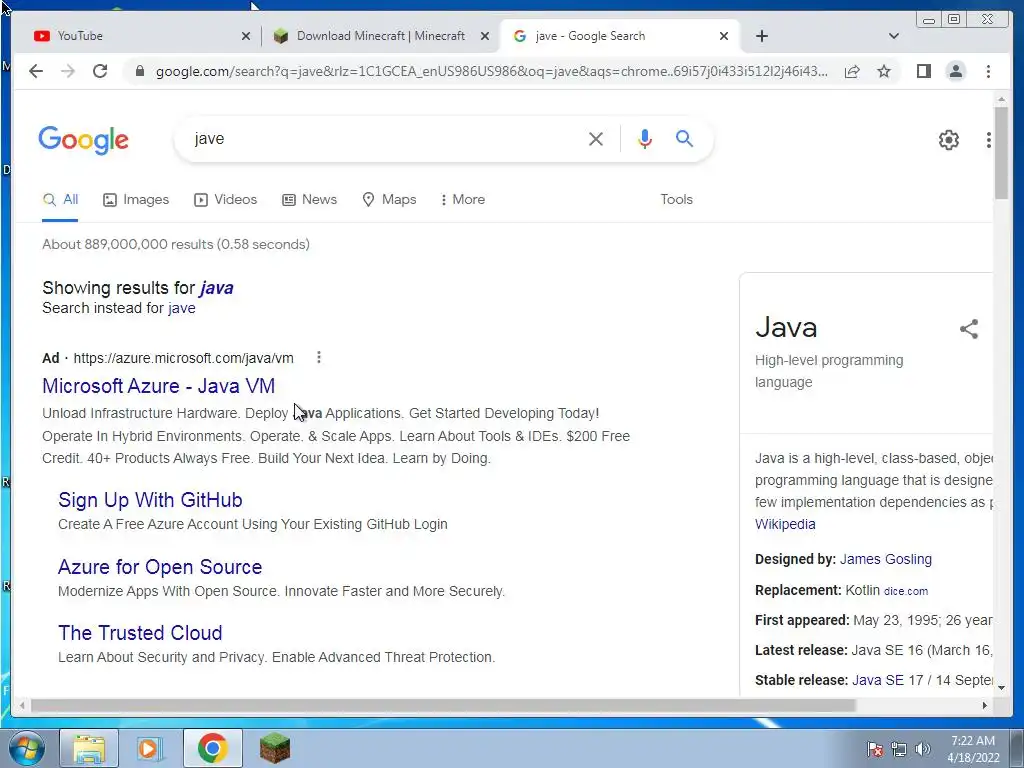
Task: Click the vertical scrollbar thumb
Action: point(1001,152)
